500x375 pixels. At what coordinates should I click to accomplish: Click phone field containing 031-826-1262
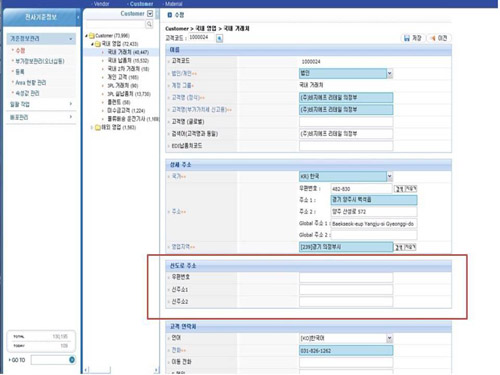coord(346,350)
